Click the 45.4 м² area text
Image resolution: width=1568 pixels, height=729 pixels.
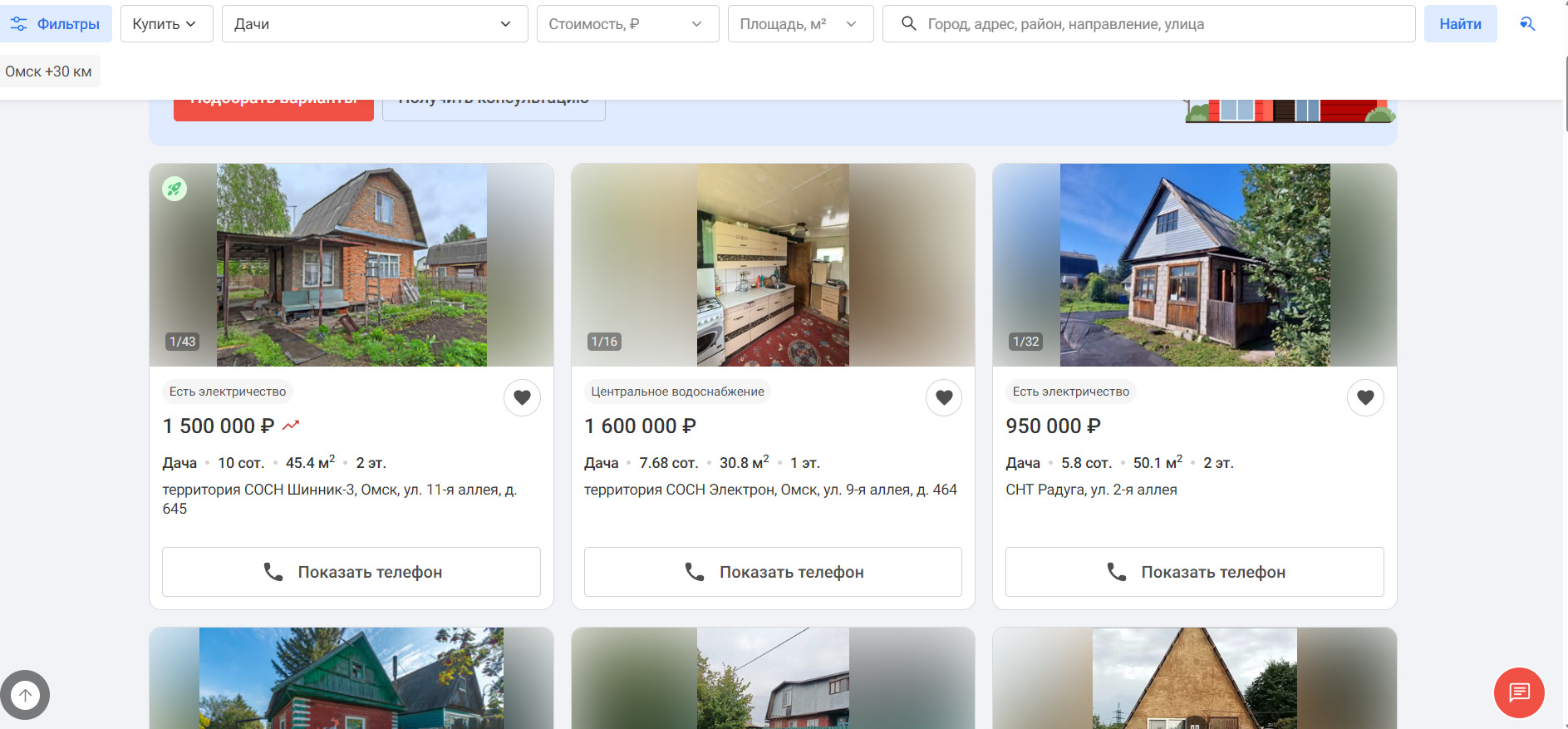click(x=311, y=462)
